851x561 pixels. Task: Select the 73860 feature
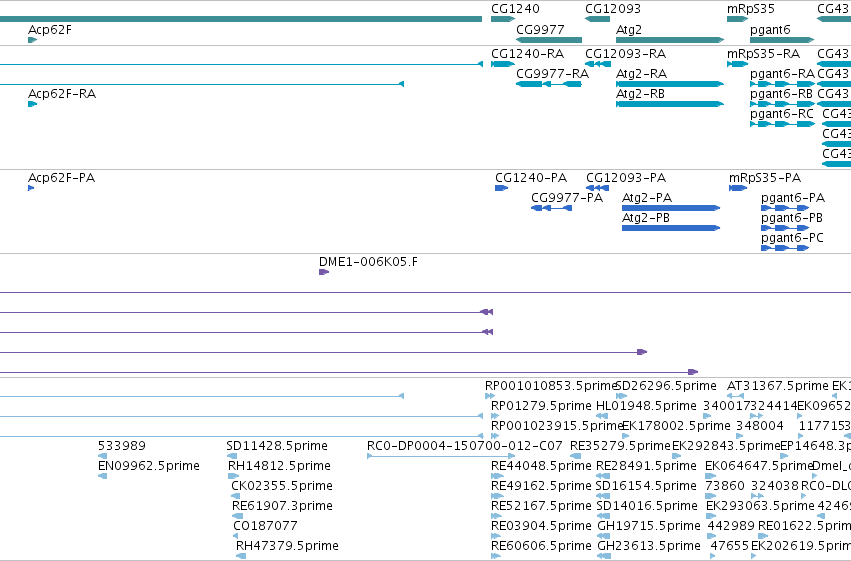coord(710,496)
